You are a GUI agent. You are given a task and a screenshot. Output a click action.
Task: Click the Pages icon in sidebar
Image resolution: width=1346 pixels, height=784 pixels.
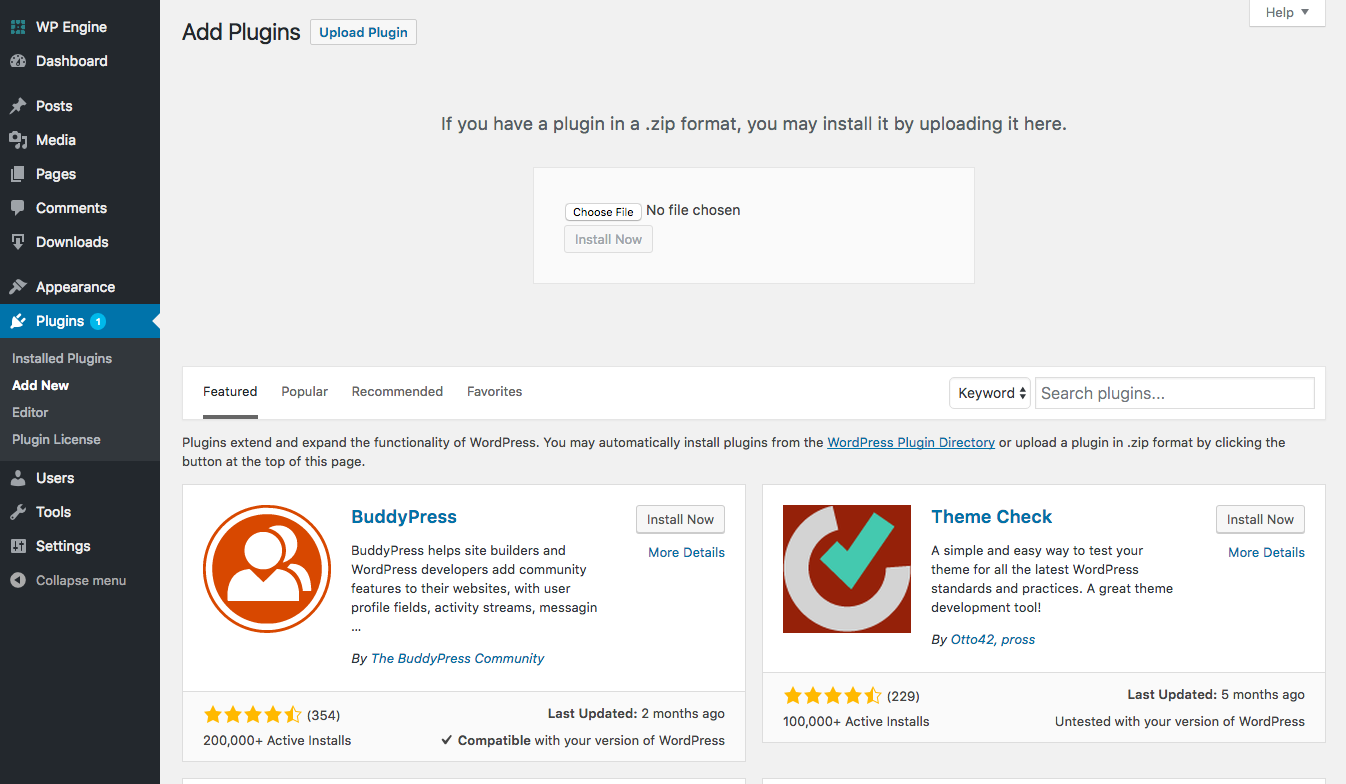point(18,174)
